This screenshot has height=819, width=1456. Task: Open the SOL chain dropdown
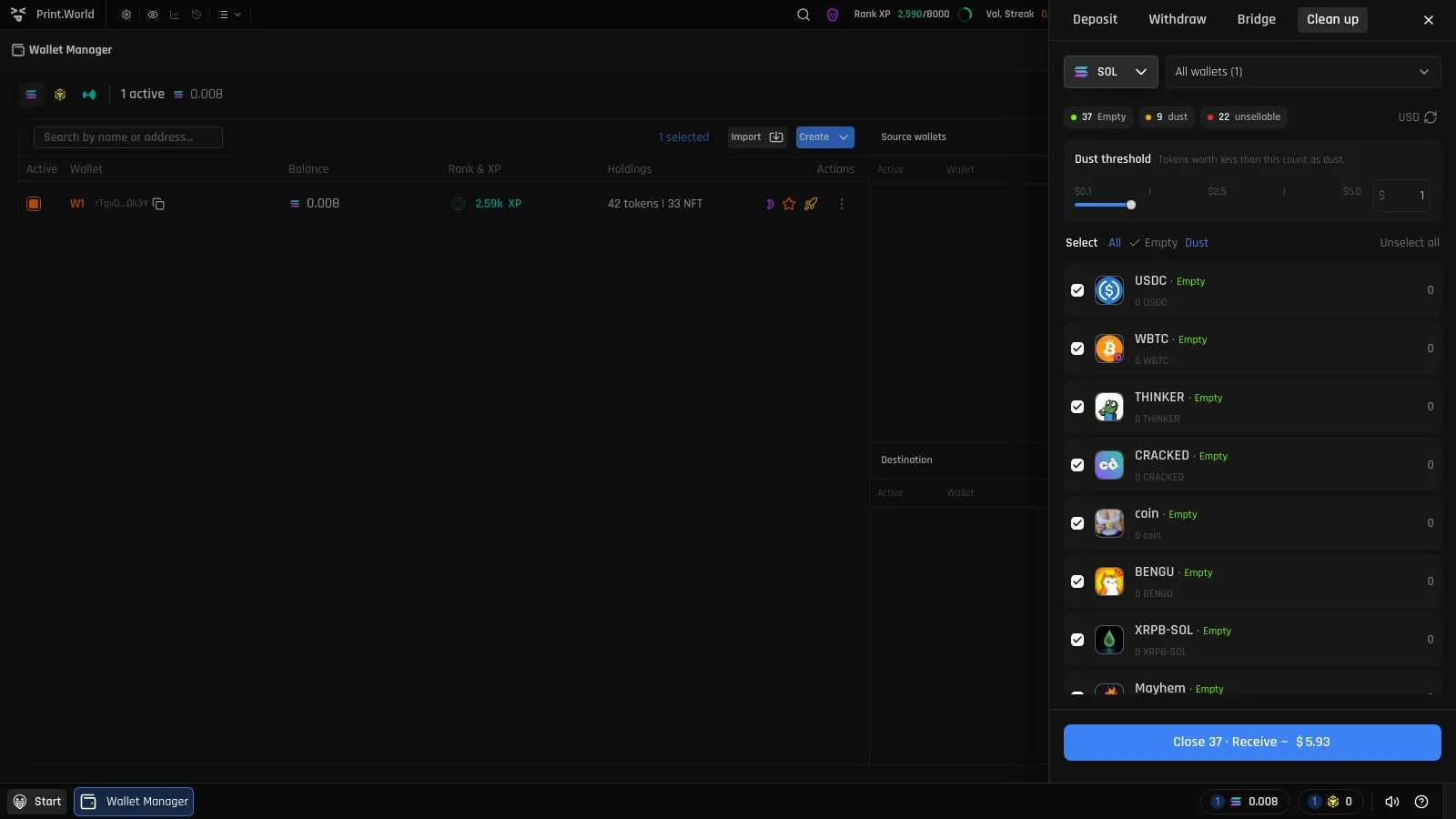1110,72
